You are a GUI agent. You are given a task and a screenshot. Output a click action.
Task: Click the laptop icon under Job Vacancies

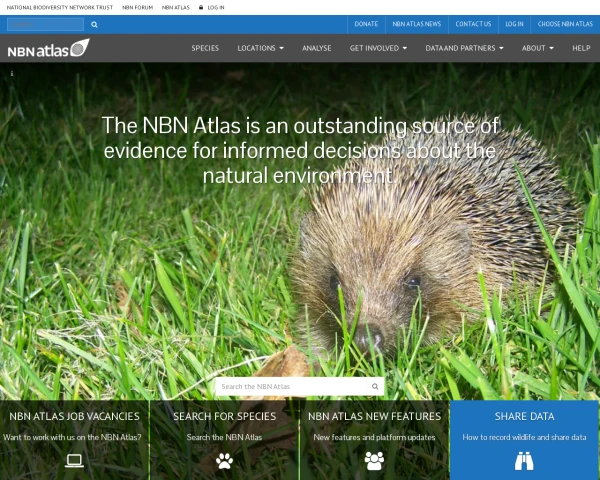[74, 460]
